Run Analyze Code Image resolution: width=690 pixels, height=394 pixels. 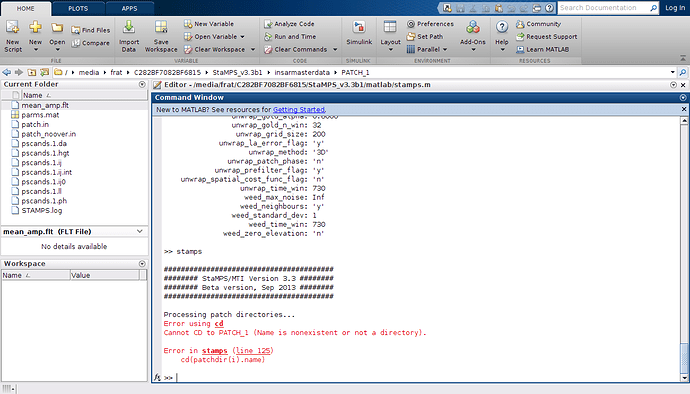click(289, 24)
